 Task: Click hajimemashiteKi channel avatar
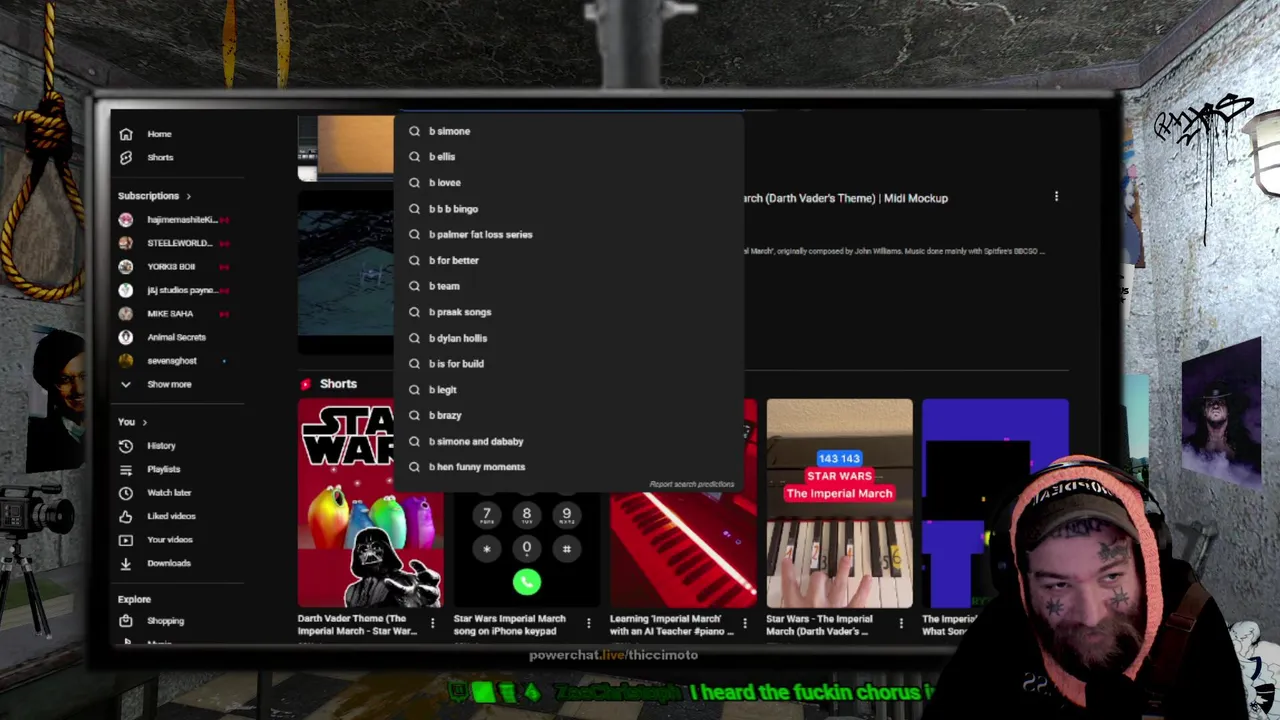coord(125,219)
